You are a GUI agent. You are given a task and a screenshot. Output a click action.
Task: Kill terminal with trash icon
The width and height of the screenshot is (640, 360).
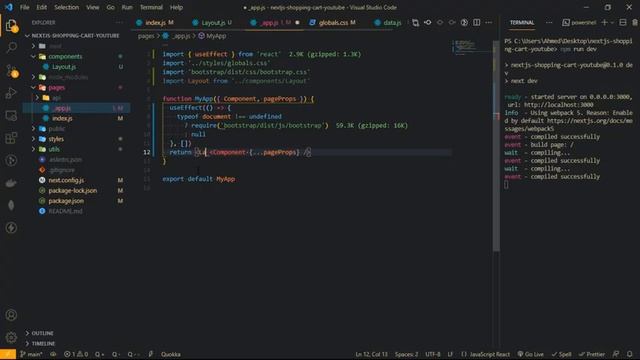635,22
